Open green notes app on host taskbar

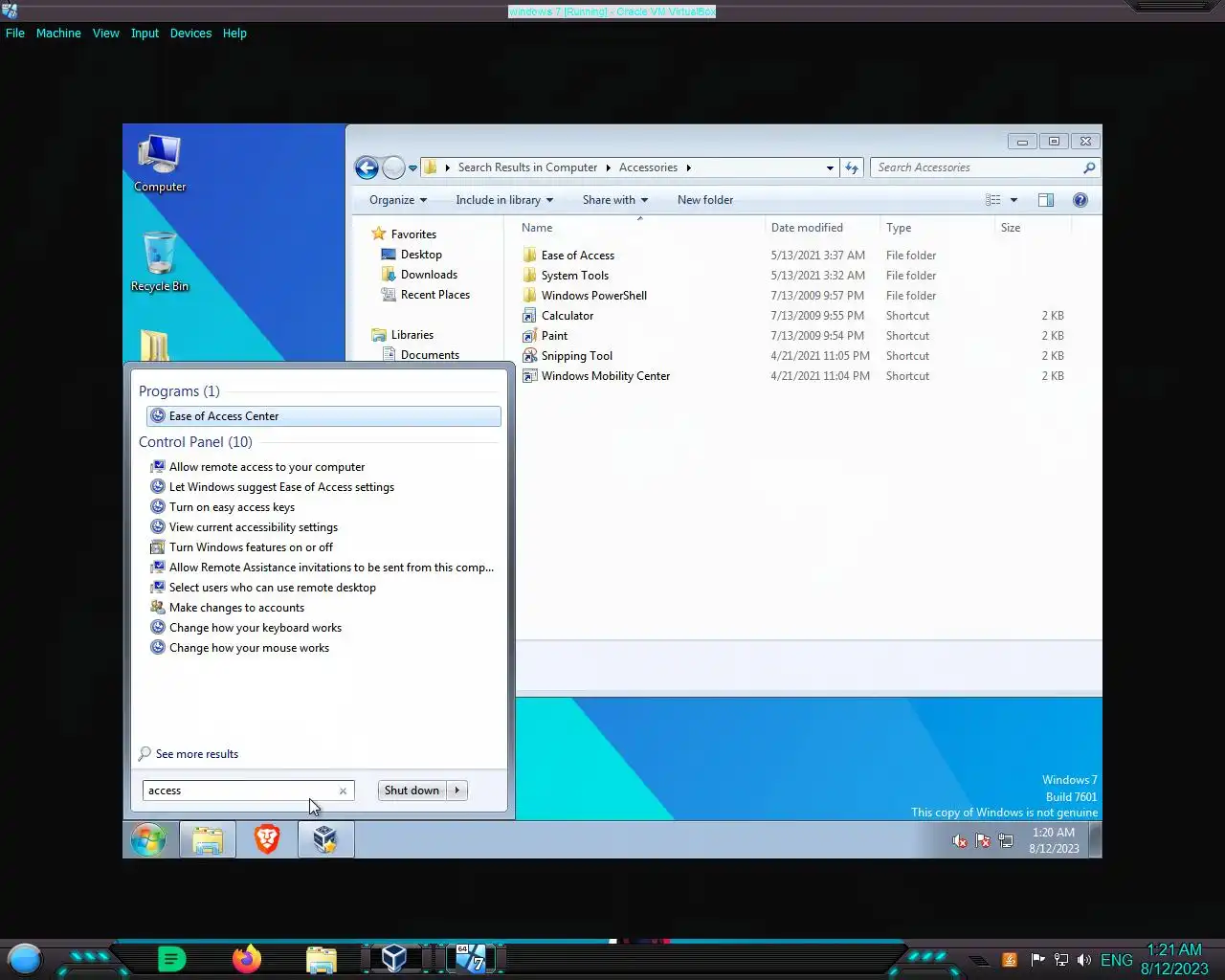click(x=171, y=958)
